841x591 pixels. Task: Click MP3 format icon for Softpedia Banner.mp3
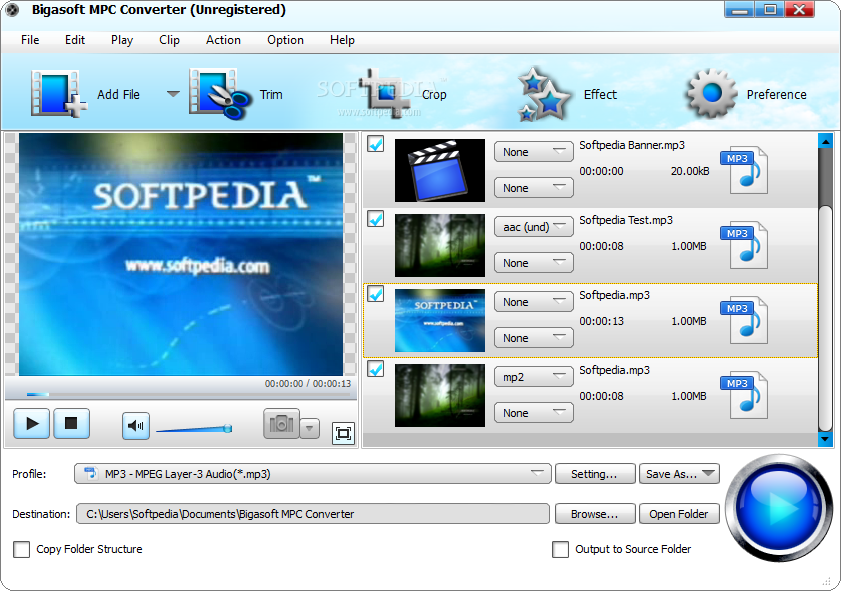pyautogui.click(x=746, y=169)
